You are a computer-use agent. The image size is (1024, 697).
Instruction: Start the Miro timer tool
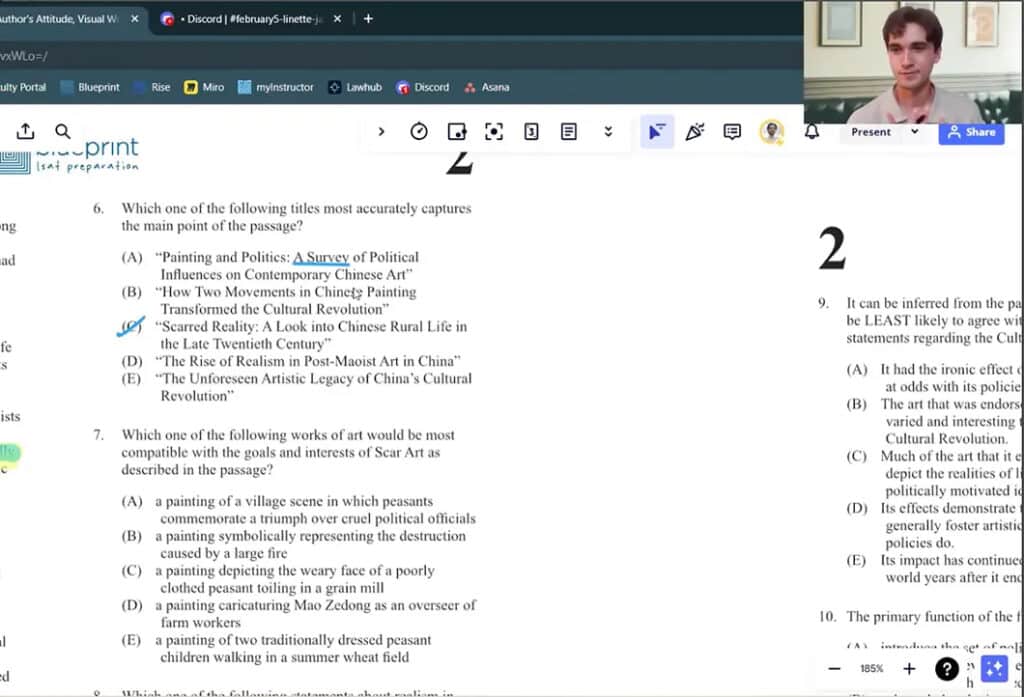tap(419, 132)
